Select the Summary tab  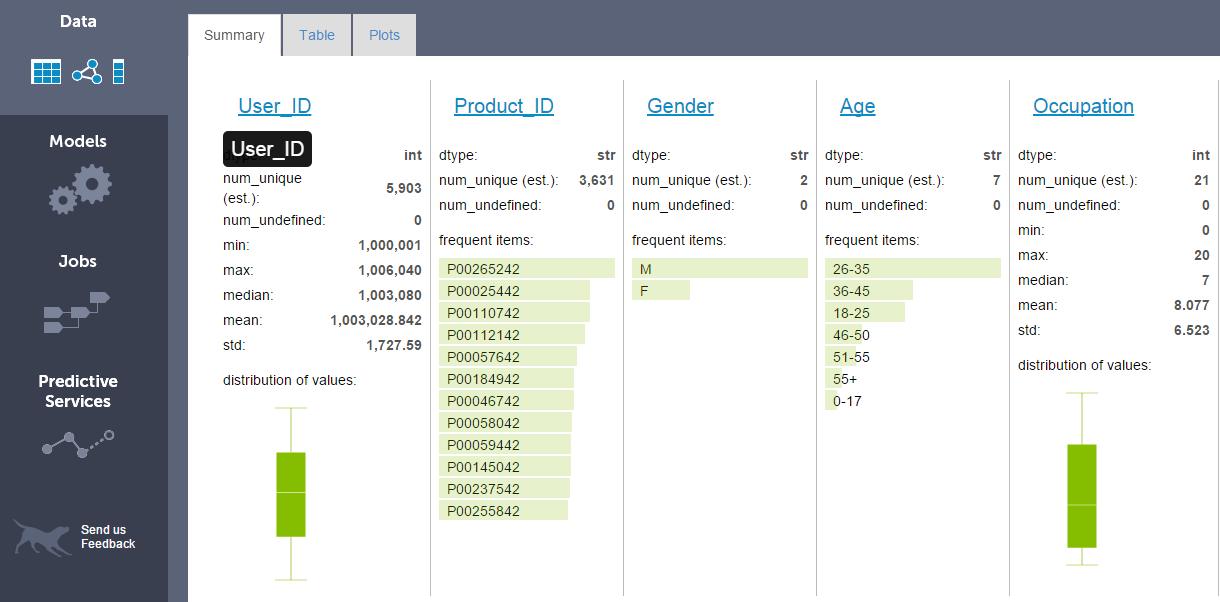point(234,35)
